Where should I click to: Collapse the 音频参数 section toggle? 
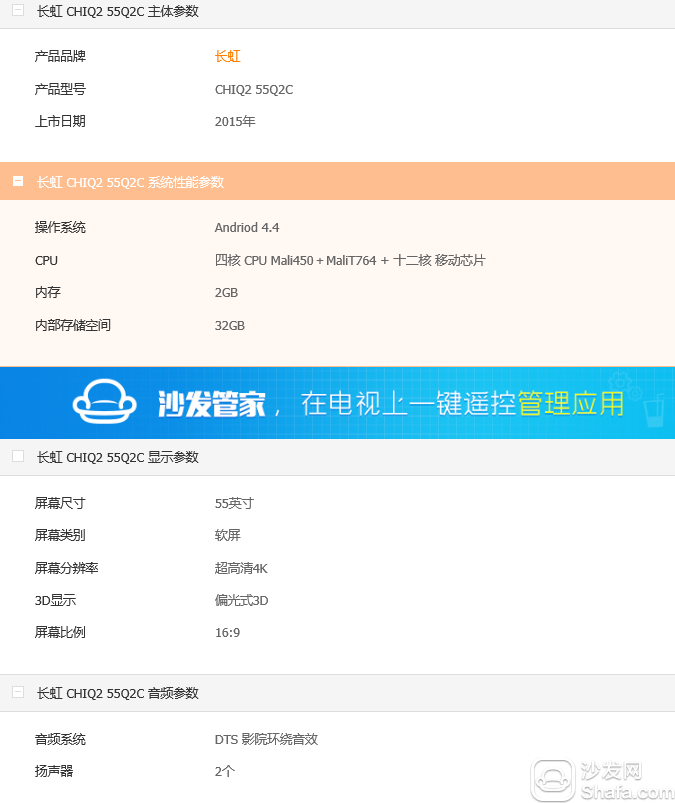click(x=18, y=692)
